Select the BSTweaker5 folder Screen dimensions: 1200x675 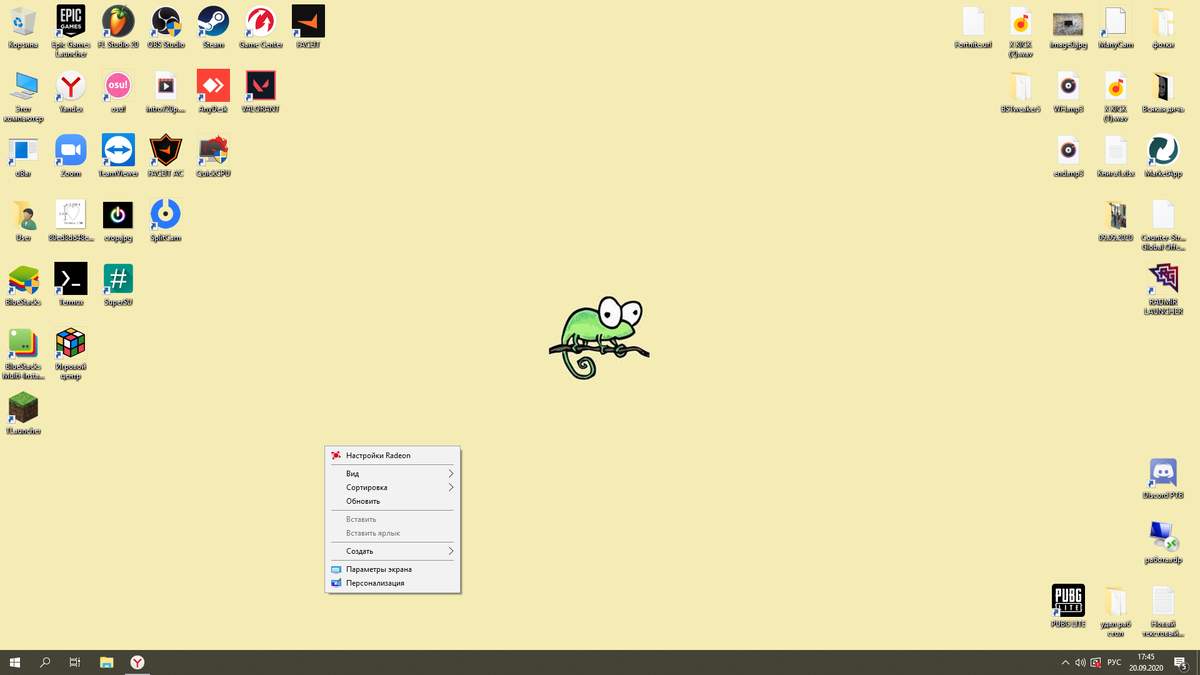1020,92
